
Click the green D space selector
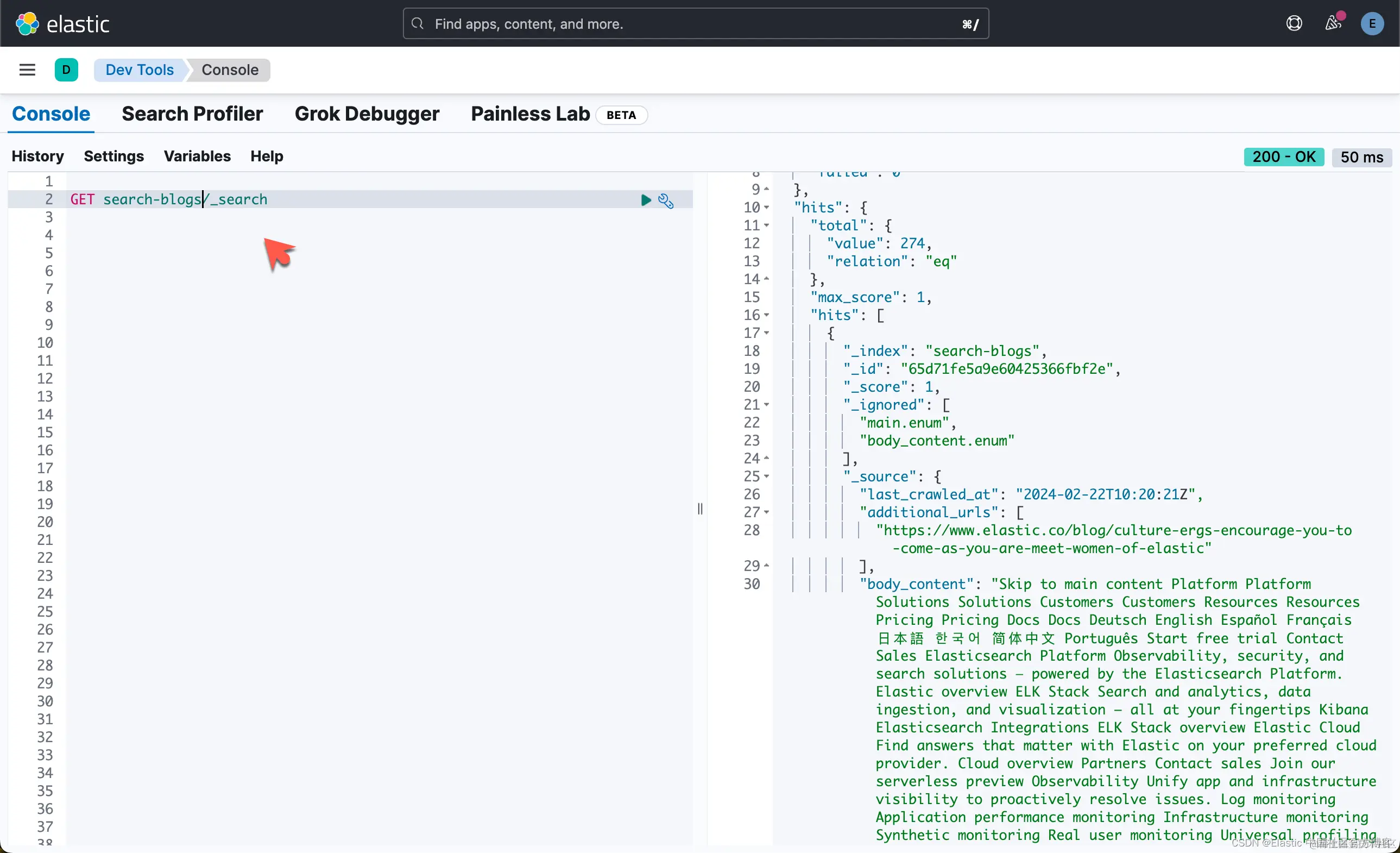(66, 70)
